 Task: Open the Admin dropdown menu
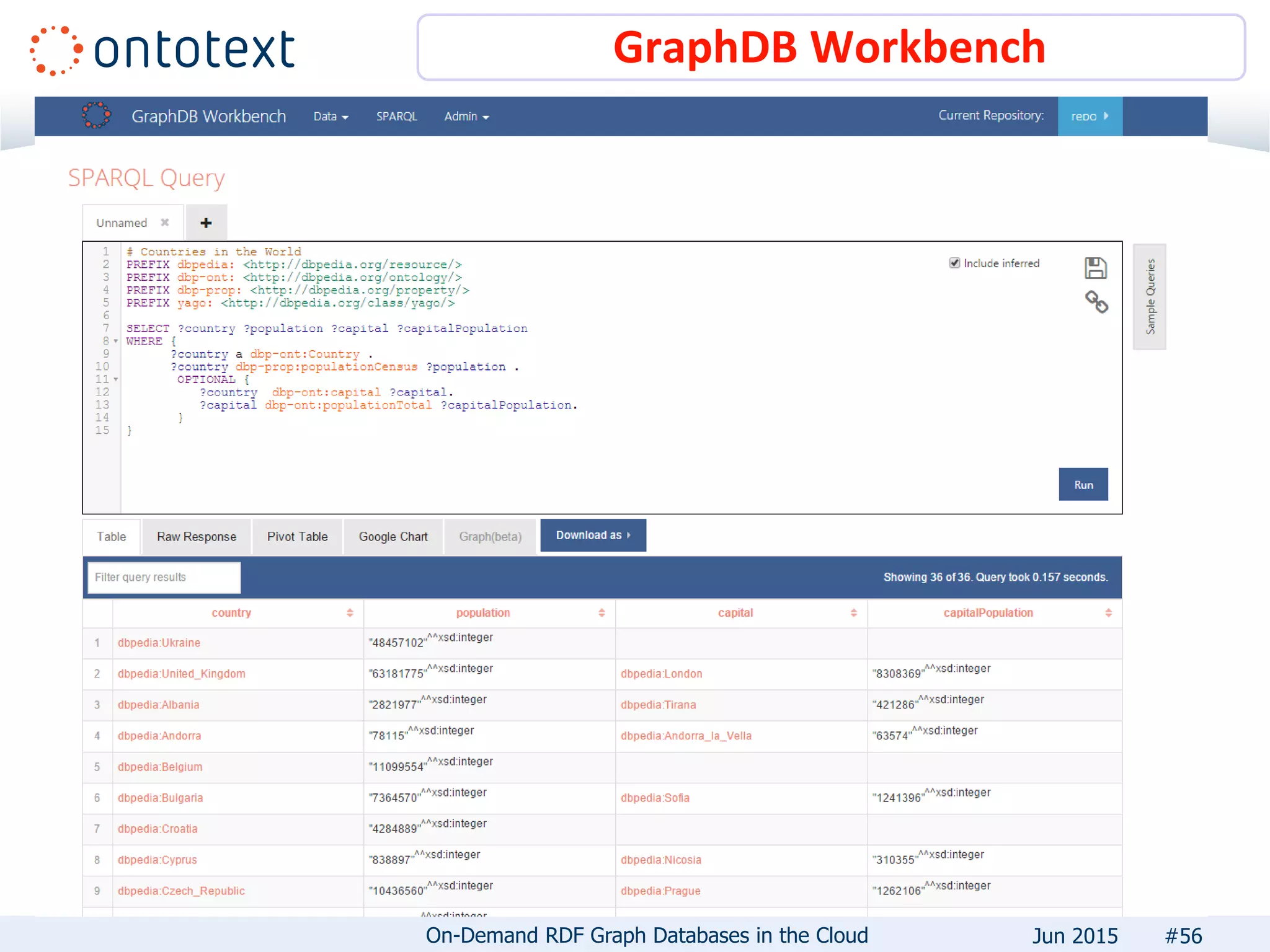click(x=466, y=117)
